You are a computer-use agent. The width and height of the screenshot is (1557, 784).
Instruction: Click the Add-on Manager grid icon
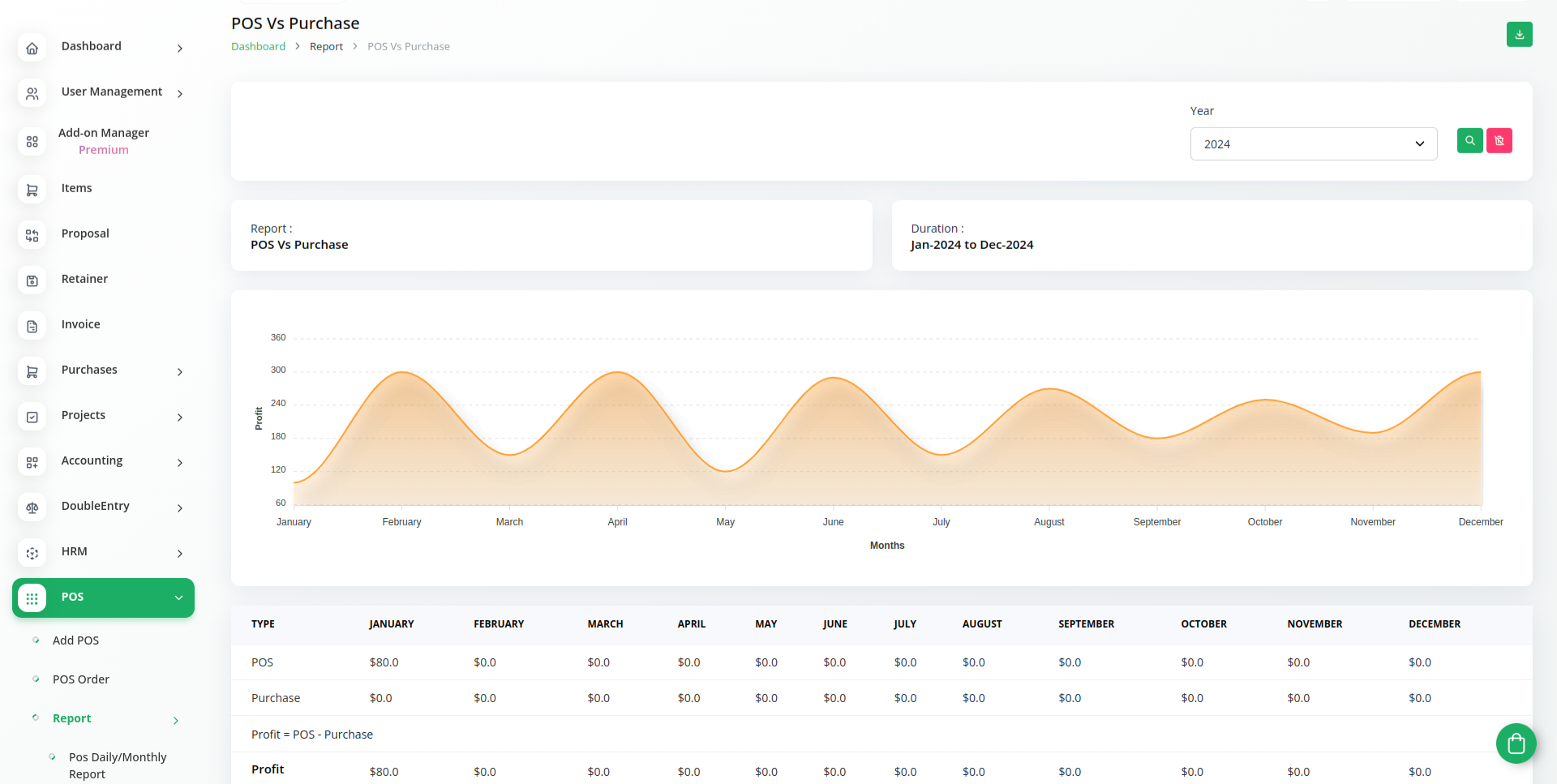(32, 142)
